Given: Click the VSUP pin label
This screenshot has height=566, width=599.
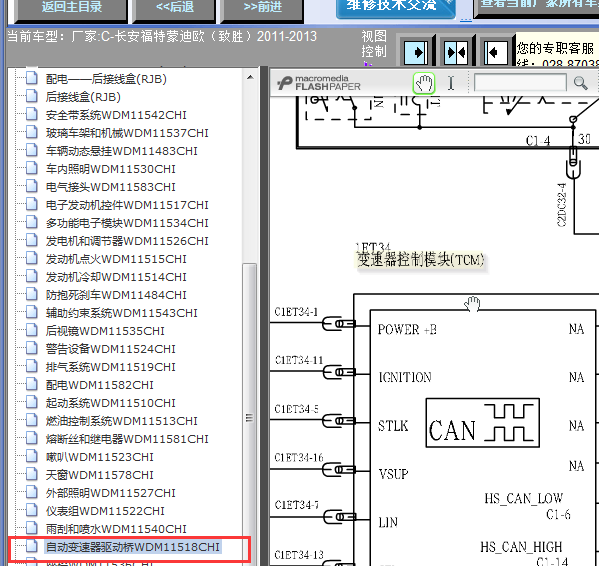Looking at the screenshot, I should coord(393,474).
